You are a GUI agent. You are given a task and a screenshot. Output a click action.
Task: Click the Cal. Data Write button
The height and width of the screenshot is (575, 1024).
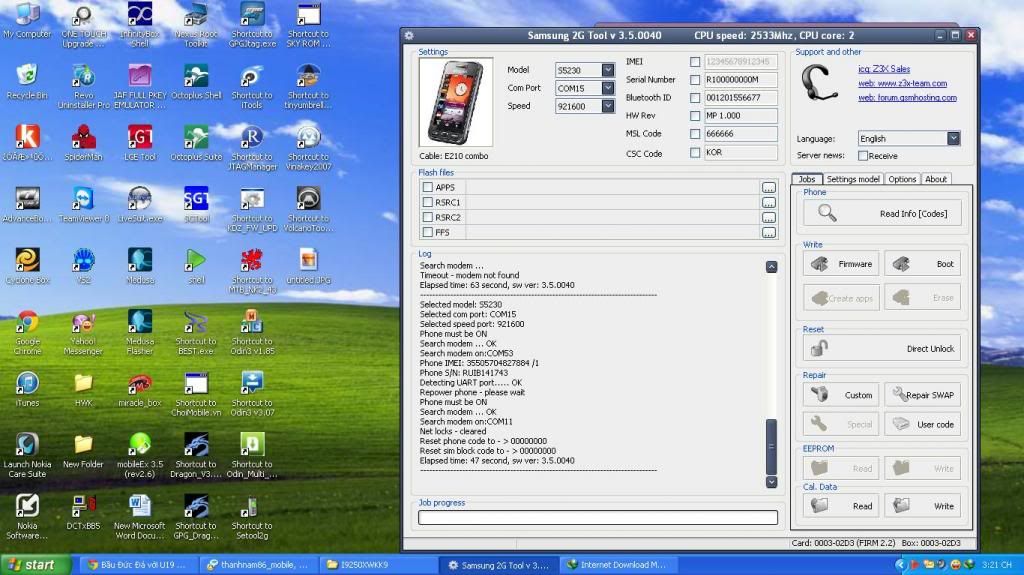922,506
